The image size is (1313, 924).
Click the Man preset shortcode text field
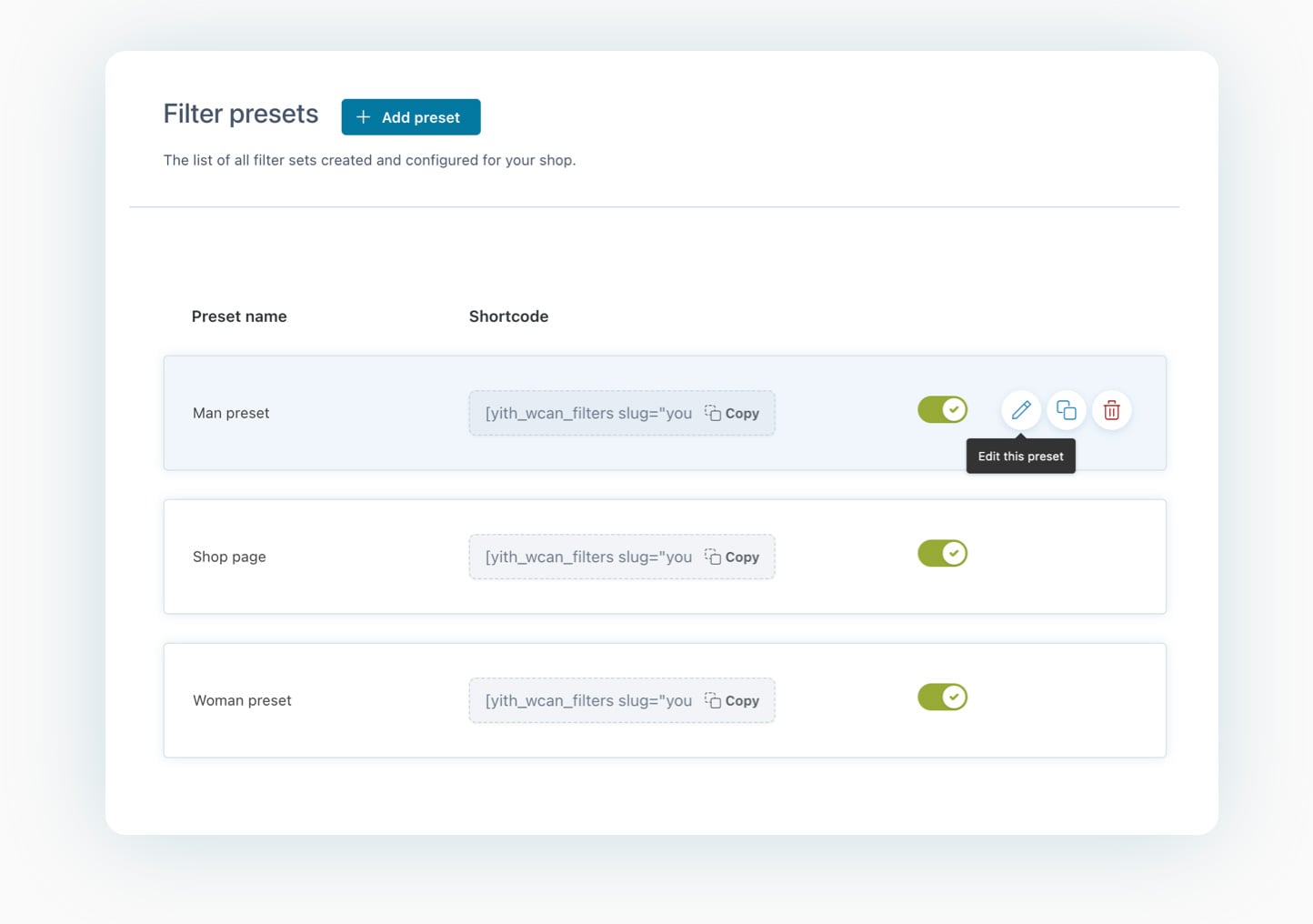pos(586,413)
